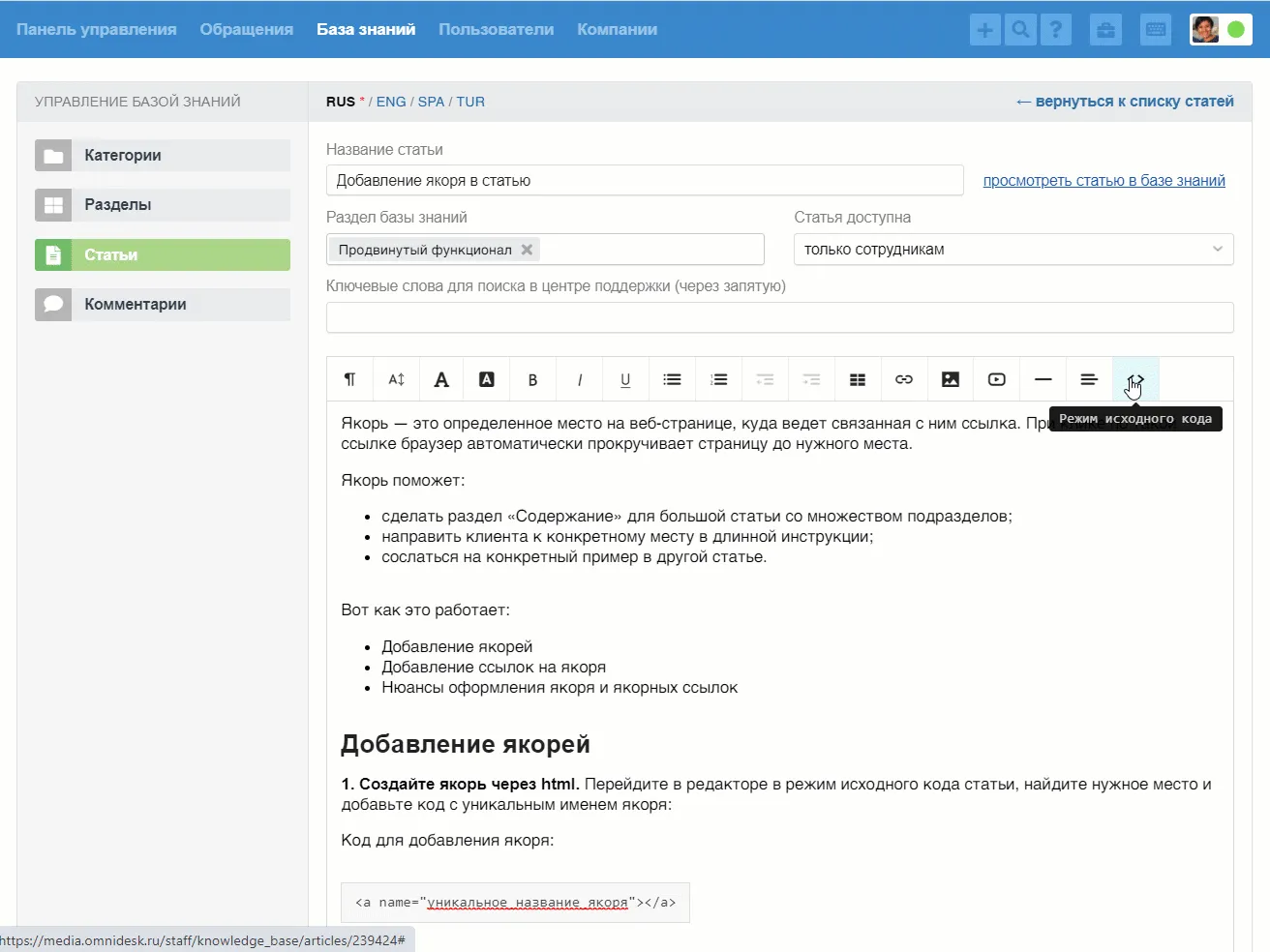Switch to the ENG language version
The height and width of the screenshot is (952, 1270).
click(391, 102)
